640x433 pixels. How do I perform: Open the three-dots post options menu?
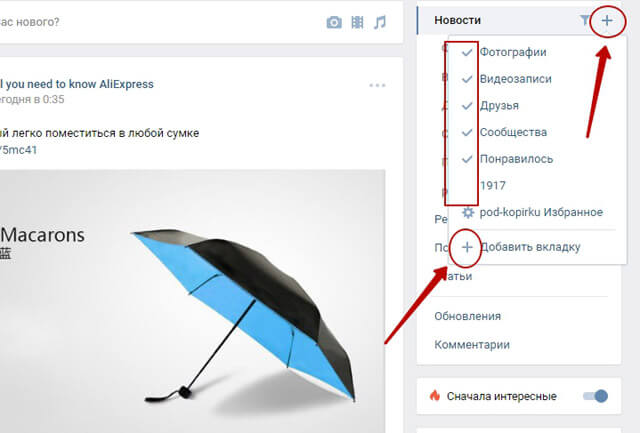[x=377, y=85]
